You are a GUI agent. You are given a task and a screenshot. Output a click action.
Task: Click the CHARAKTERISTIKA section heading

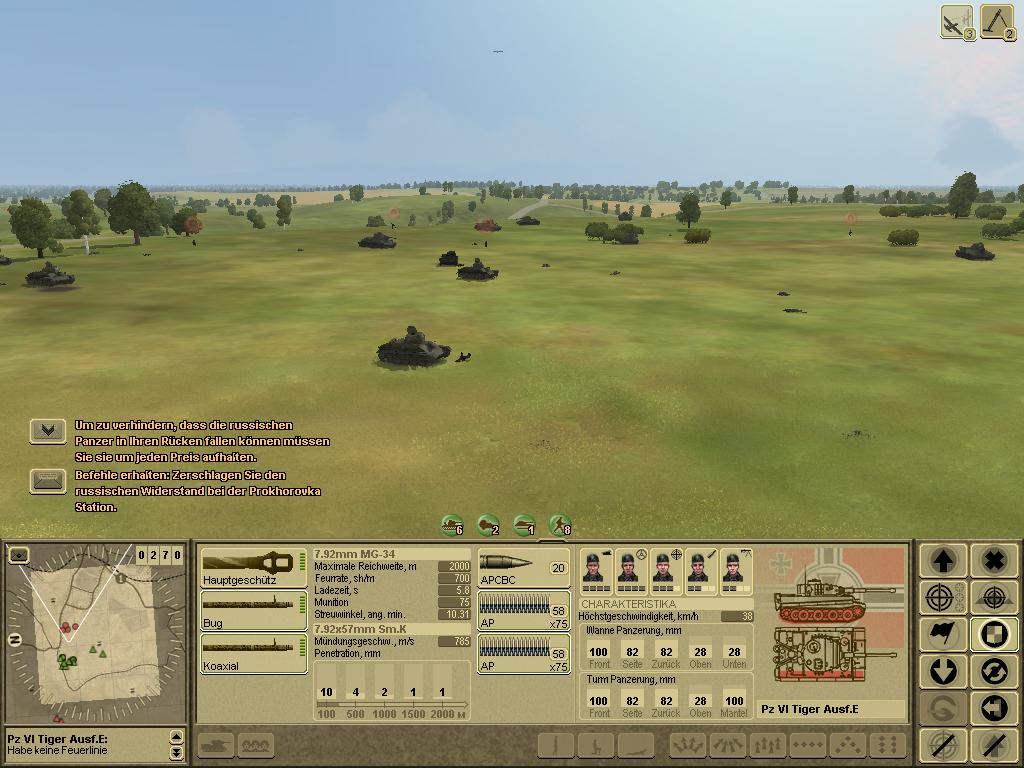(x=628, y=604)
